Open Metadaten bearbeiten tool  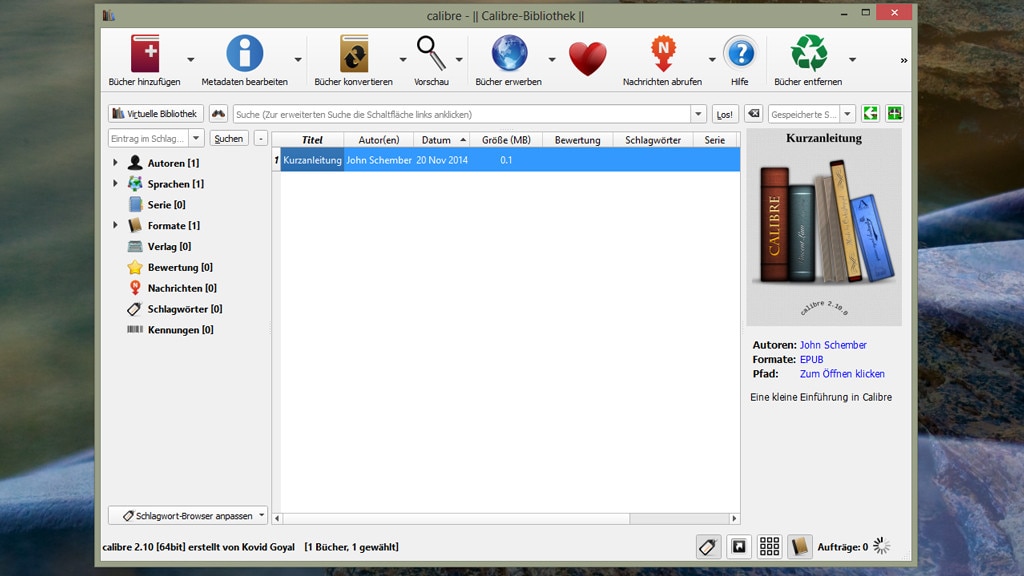point(244,53)
